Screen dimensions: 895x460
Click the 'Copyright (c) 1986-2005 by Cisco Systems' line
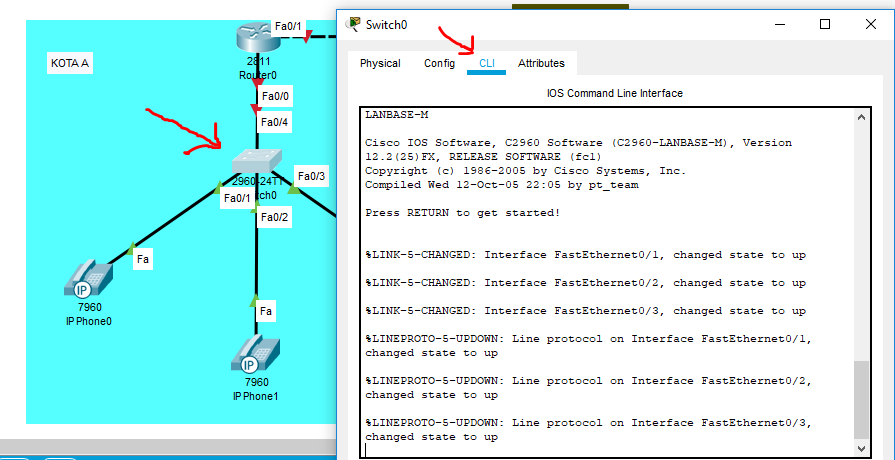[x=526, y=171]
